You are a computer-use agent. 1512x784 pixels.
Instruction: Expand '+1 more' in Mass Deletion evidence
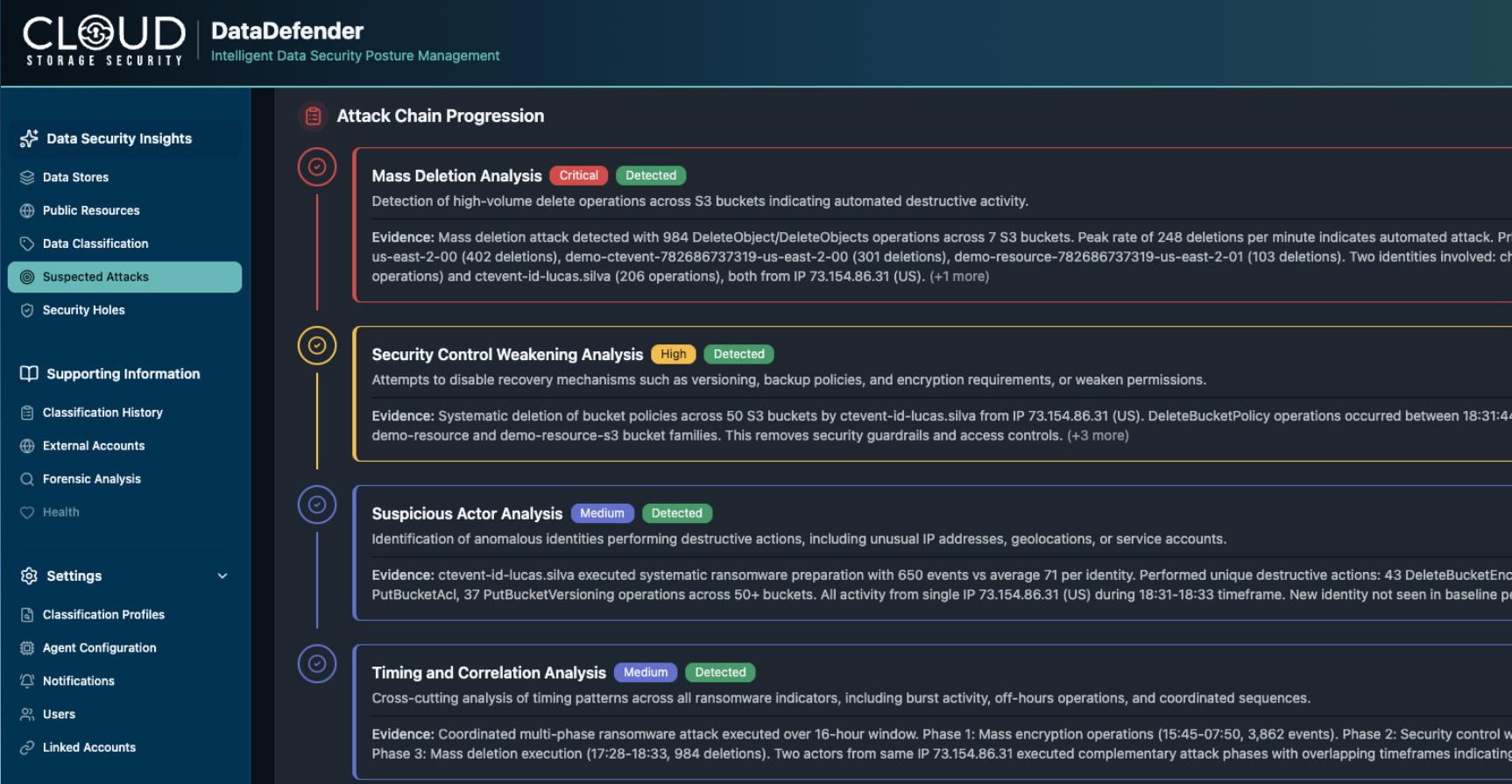(x=959, y=277)
